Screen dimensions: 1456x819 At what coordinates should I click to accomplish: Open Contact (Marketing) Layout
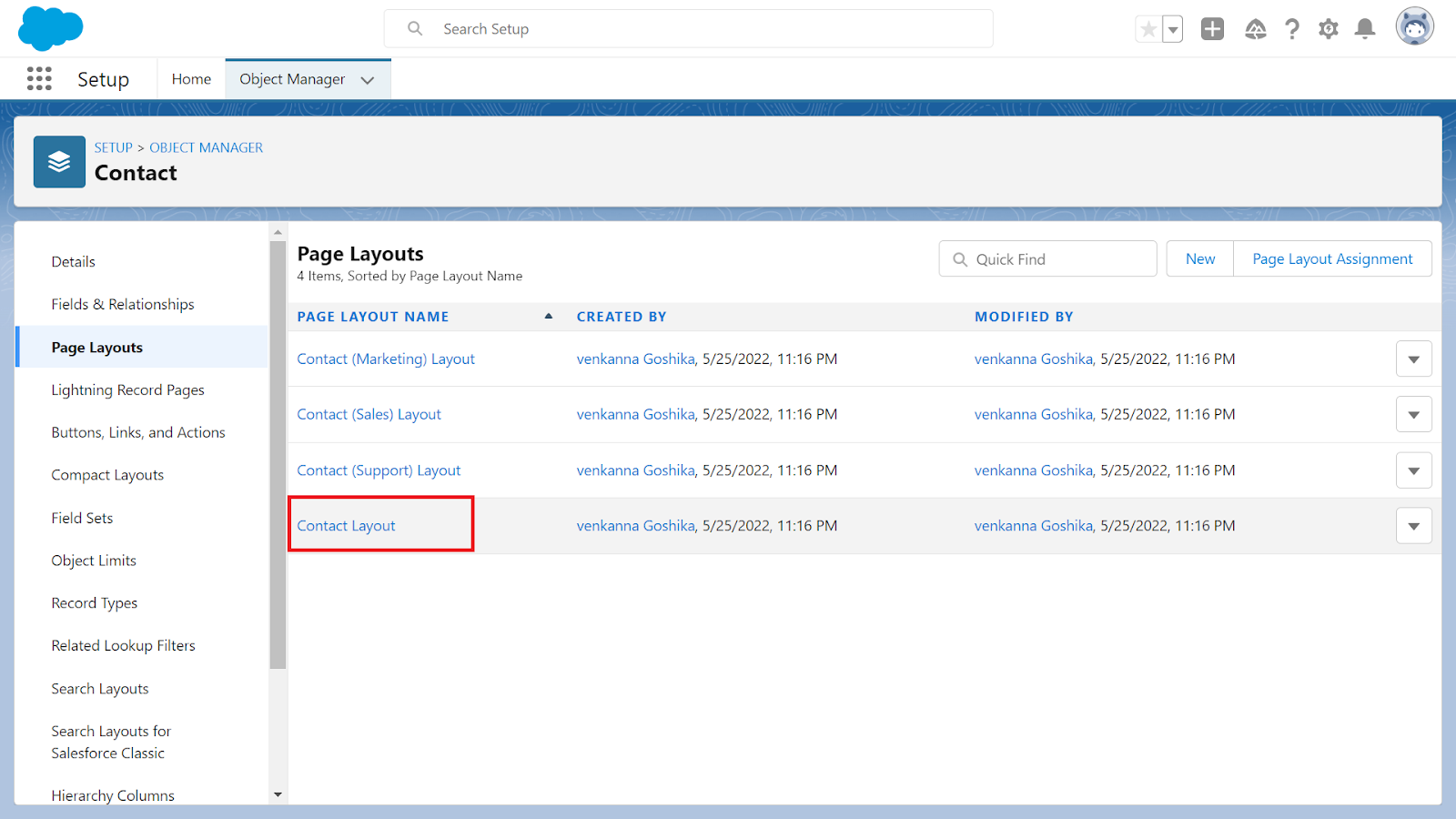[x=386, y=359]
